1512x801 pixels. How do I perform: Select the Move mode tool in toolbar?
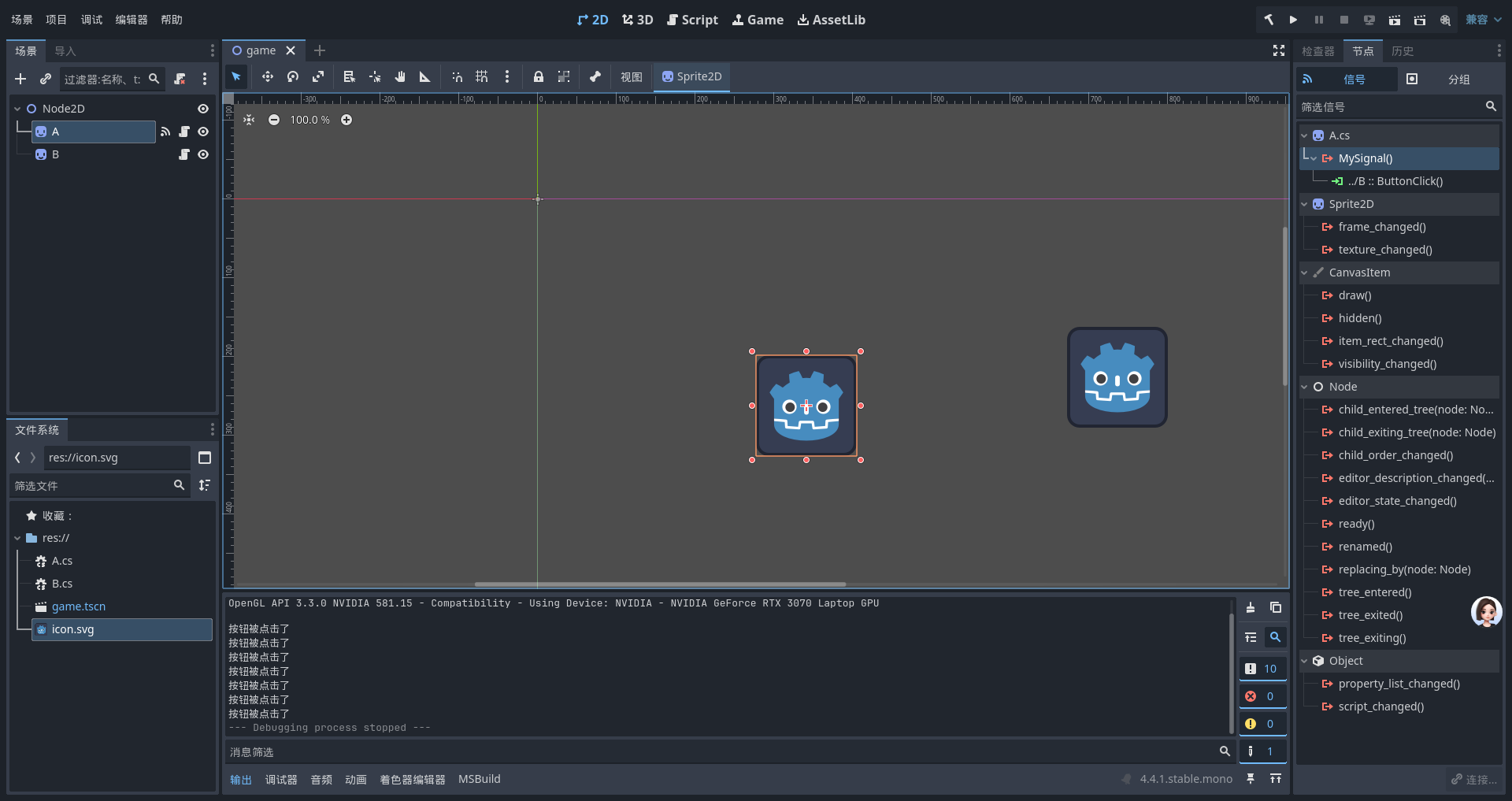[x=267, y=76]
